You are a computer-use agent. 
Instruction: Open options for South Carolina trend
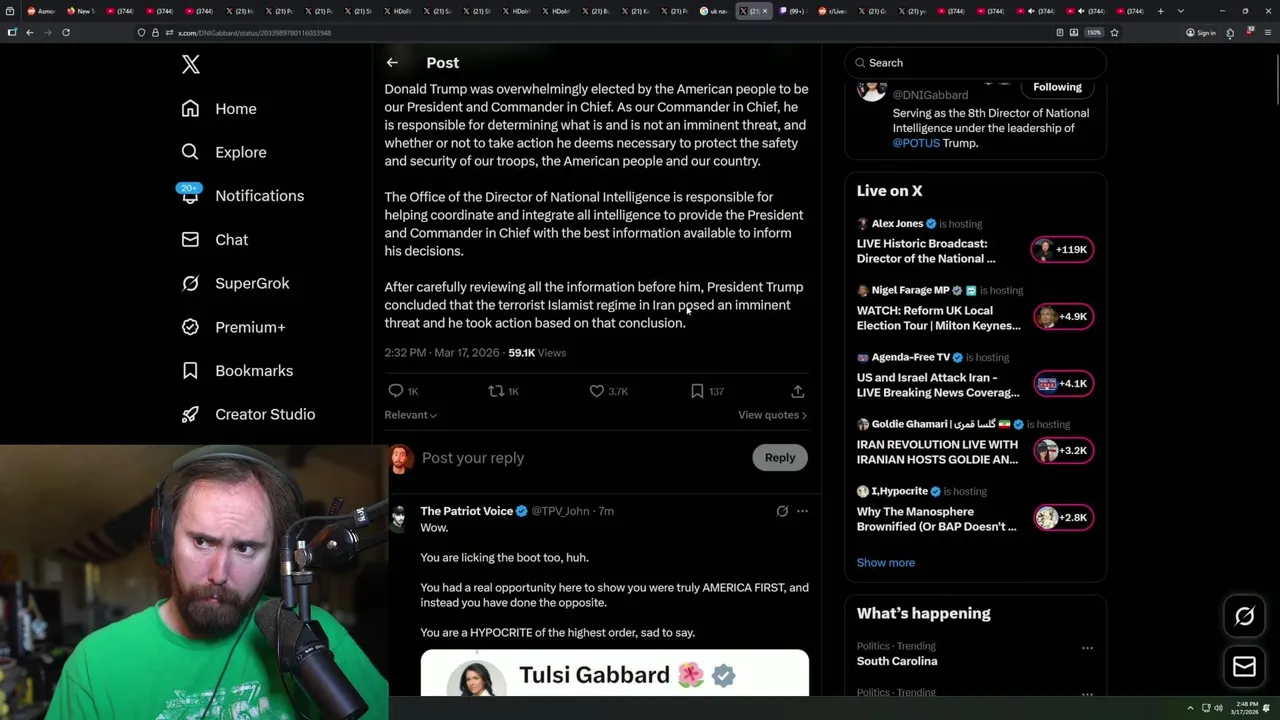(1087, 648)
